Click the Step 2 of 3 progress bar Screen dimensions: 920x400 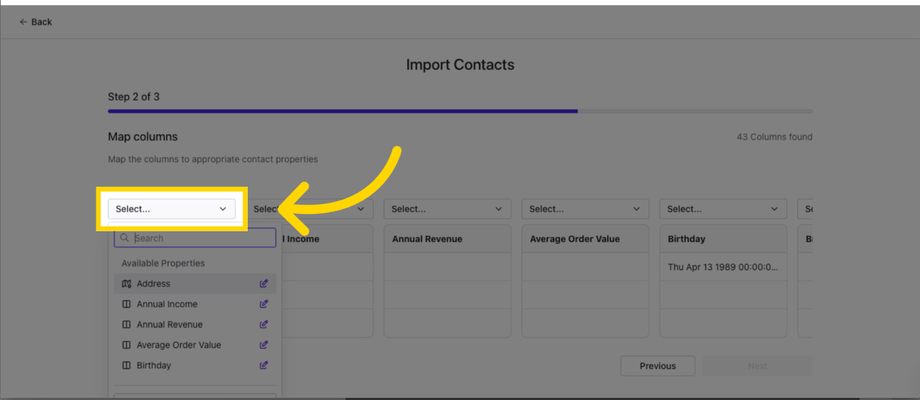460,111
